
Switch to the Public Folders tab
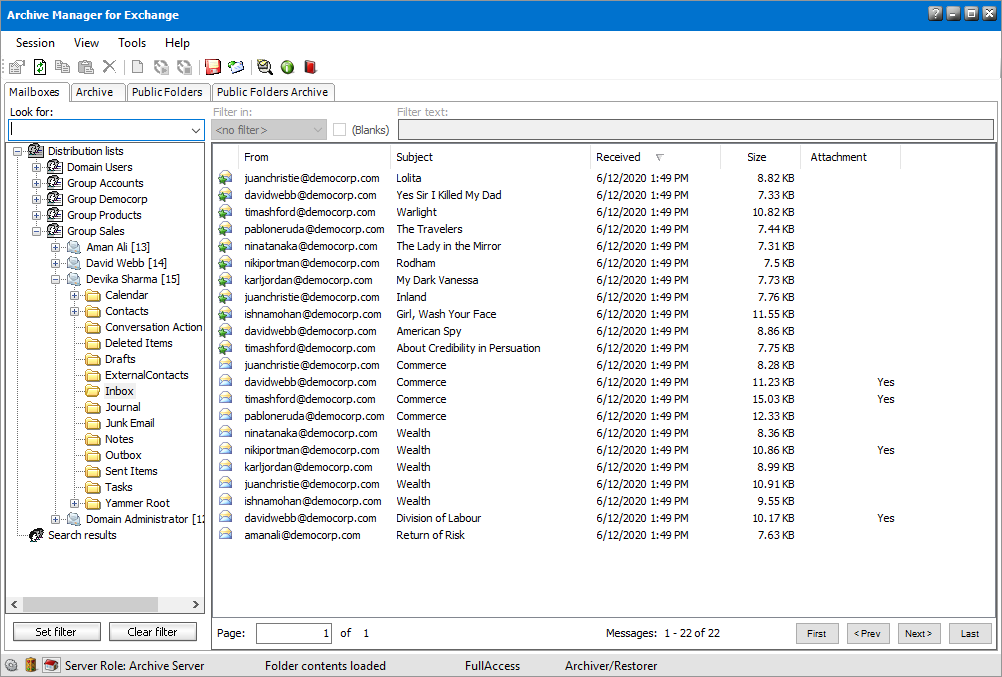point(167,92)
